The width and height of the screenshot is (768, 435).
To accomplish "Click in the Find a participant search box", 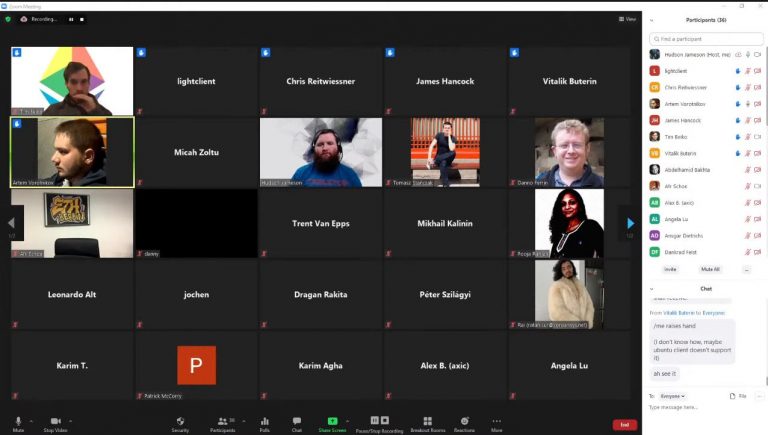I will 706,39.
